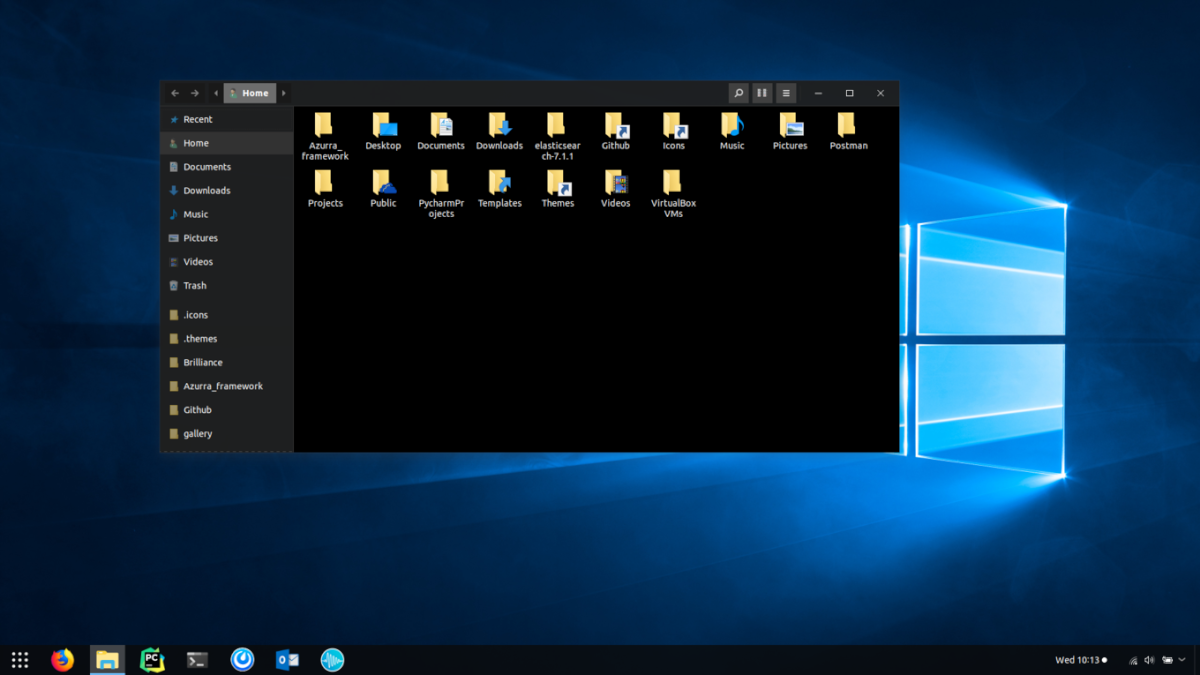Select the VirtualBox VMs folder

673,183
